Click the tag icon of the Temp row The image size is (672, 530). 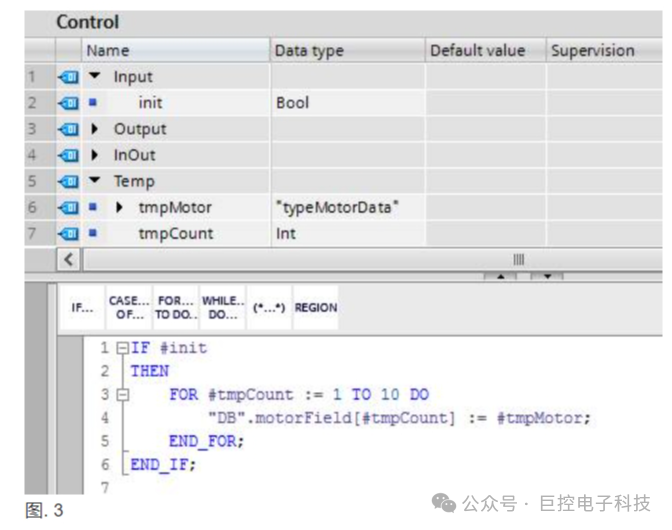point(69,182)
